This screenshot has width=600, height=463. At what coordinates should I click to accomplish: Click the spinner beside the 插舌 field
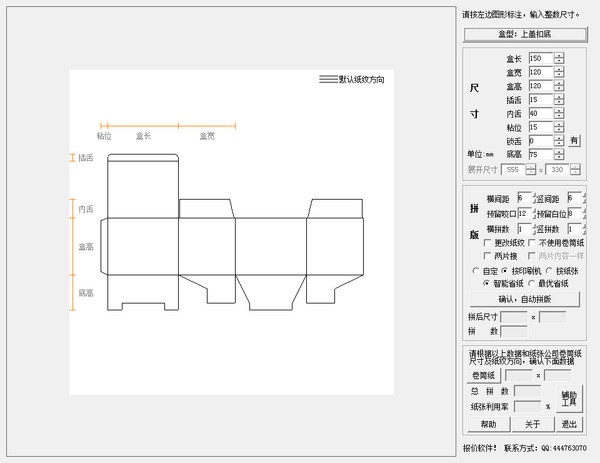click(558, 100)
